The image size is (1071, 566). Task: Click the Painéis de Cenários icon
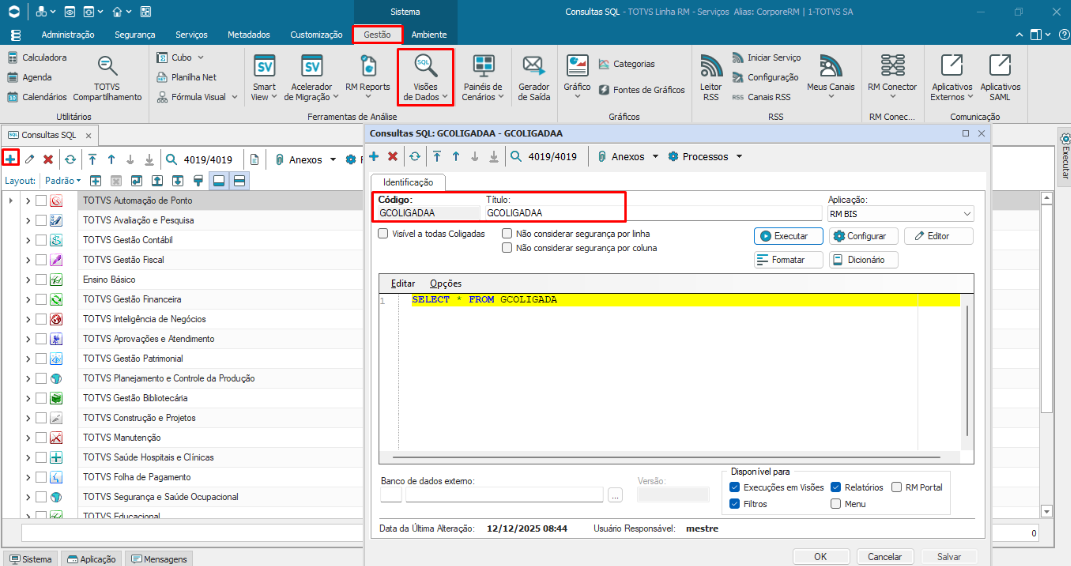click(483, 77)
